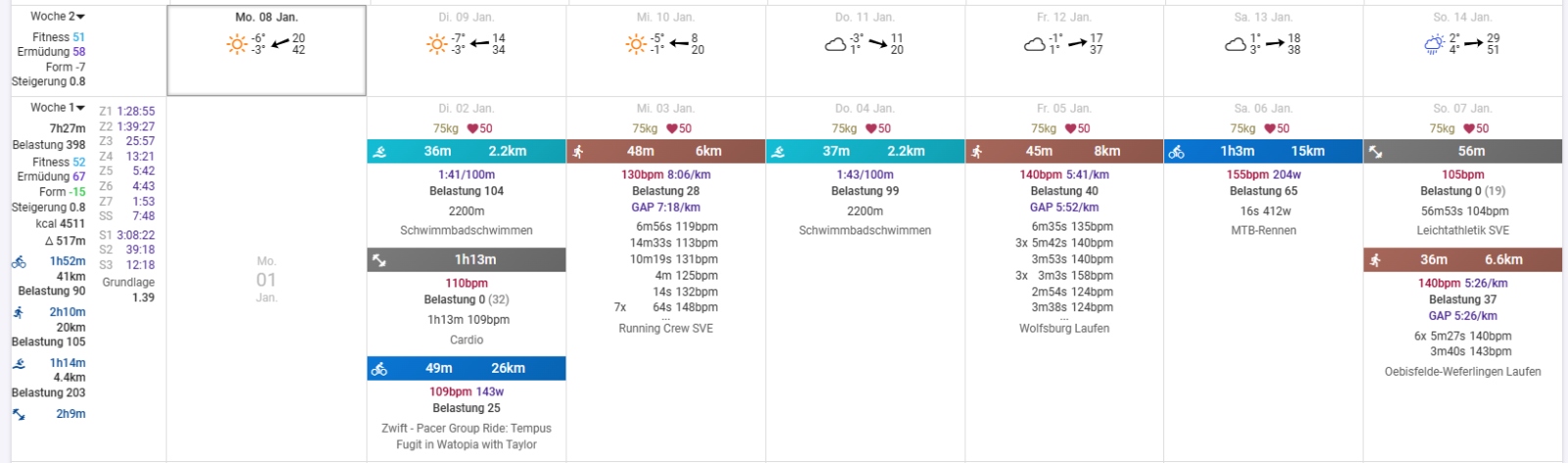
Task: Click the rain cloud icon for So. 14 Jan.
Action: tap(1434, 44)
